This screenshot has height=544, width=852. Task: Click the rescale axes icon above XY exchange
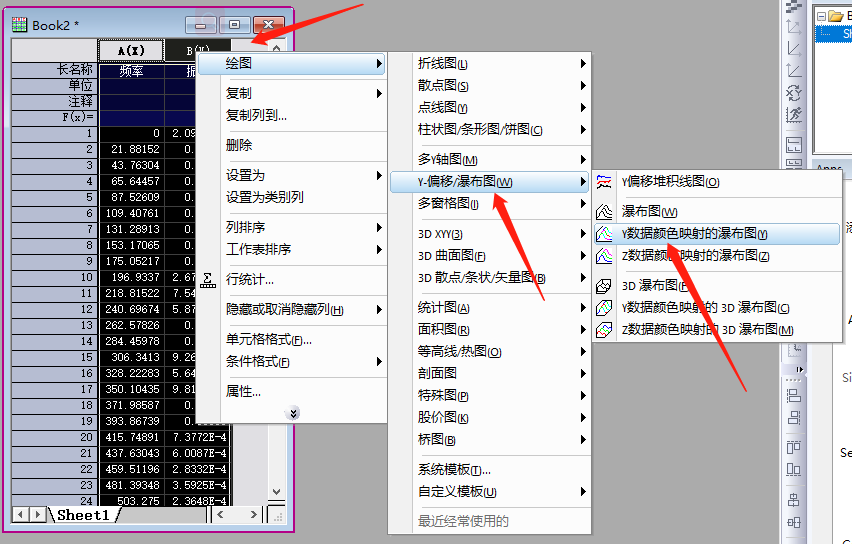pyautogui.click(x=794, y=71)
